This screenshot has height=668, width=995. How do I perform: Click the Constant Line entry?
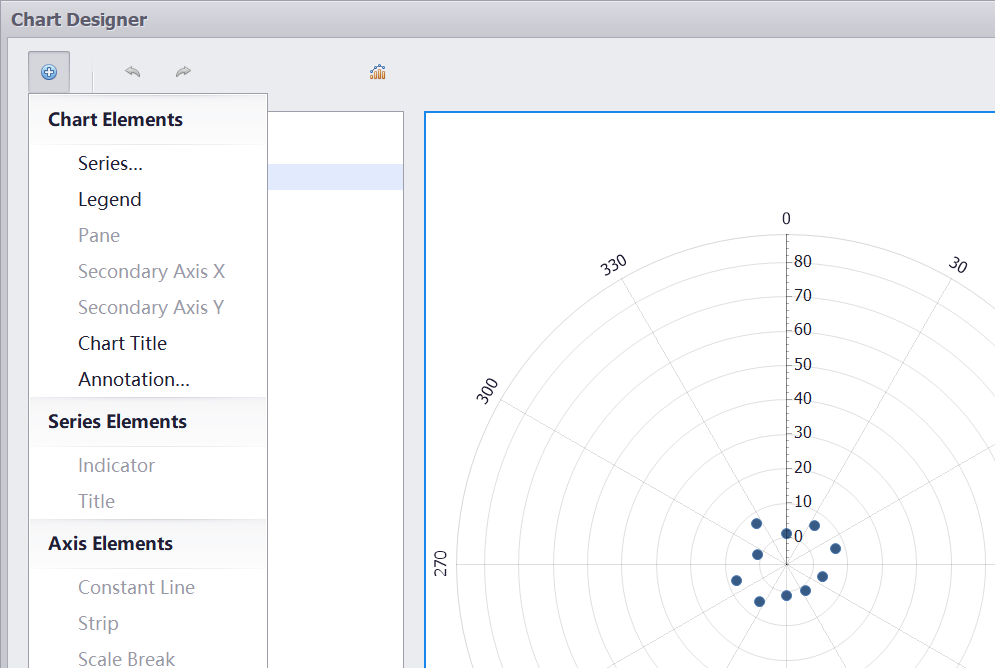pyautogui.click(x=136, y=587)
